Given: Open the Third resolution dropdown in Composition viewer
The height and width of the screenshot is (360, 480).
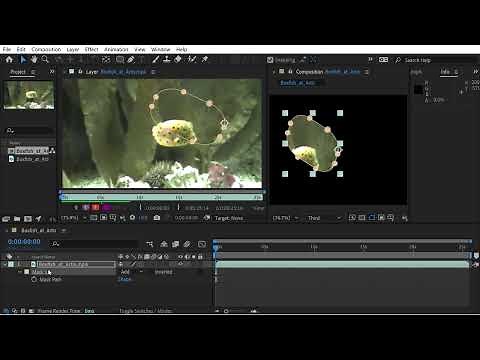Looking at the screenshot, I should tap(324, 218).
